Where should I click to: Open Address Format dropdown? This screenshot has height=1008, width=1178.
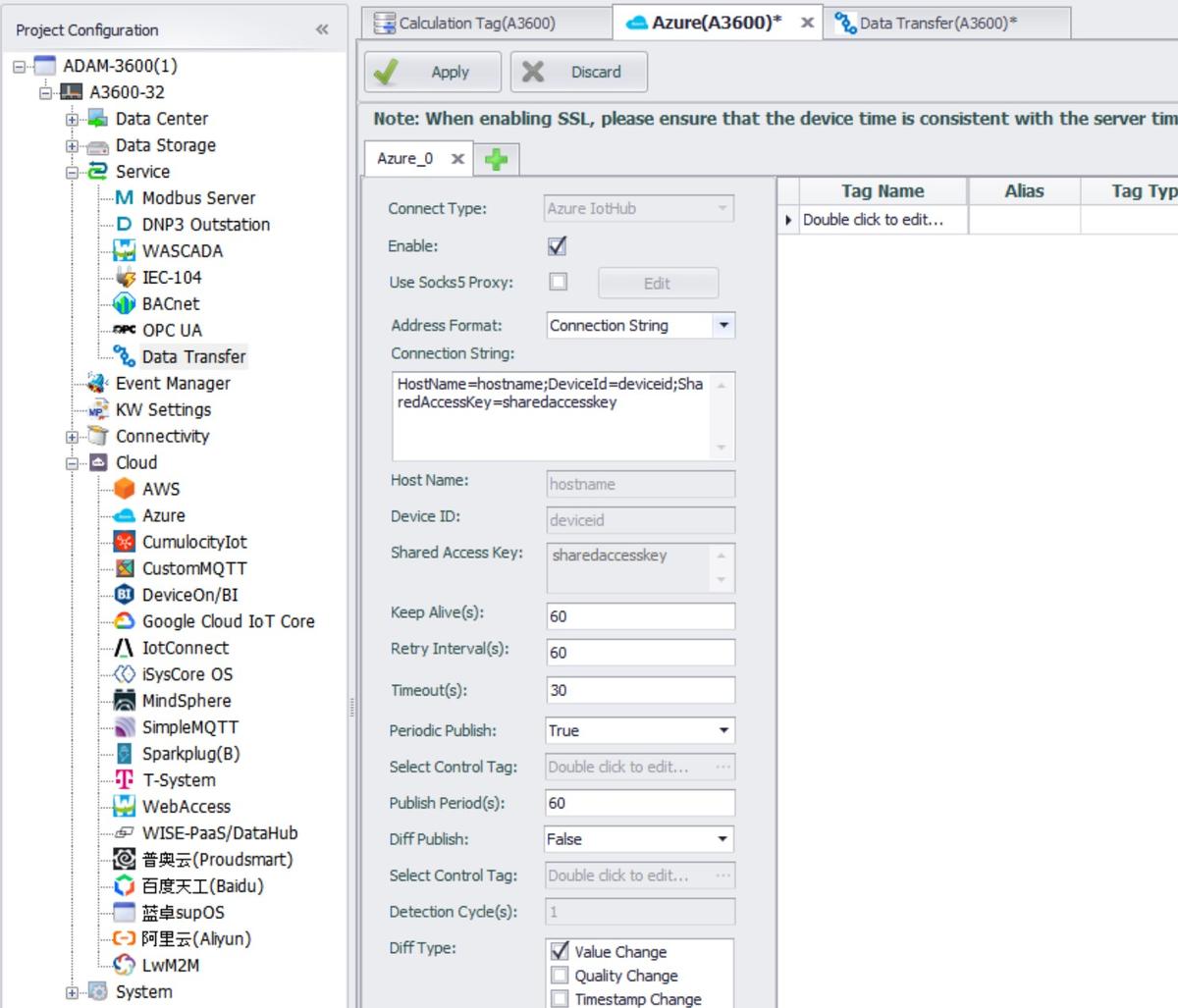click(x=723, y=325)
